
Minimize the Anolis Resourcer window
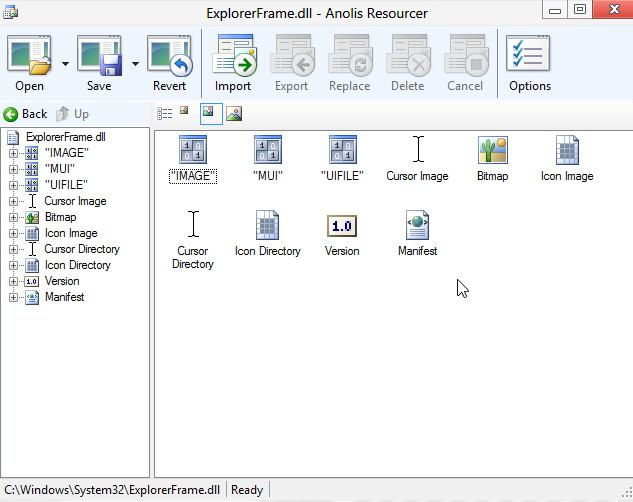pos(555,10)
